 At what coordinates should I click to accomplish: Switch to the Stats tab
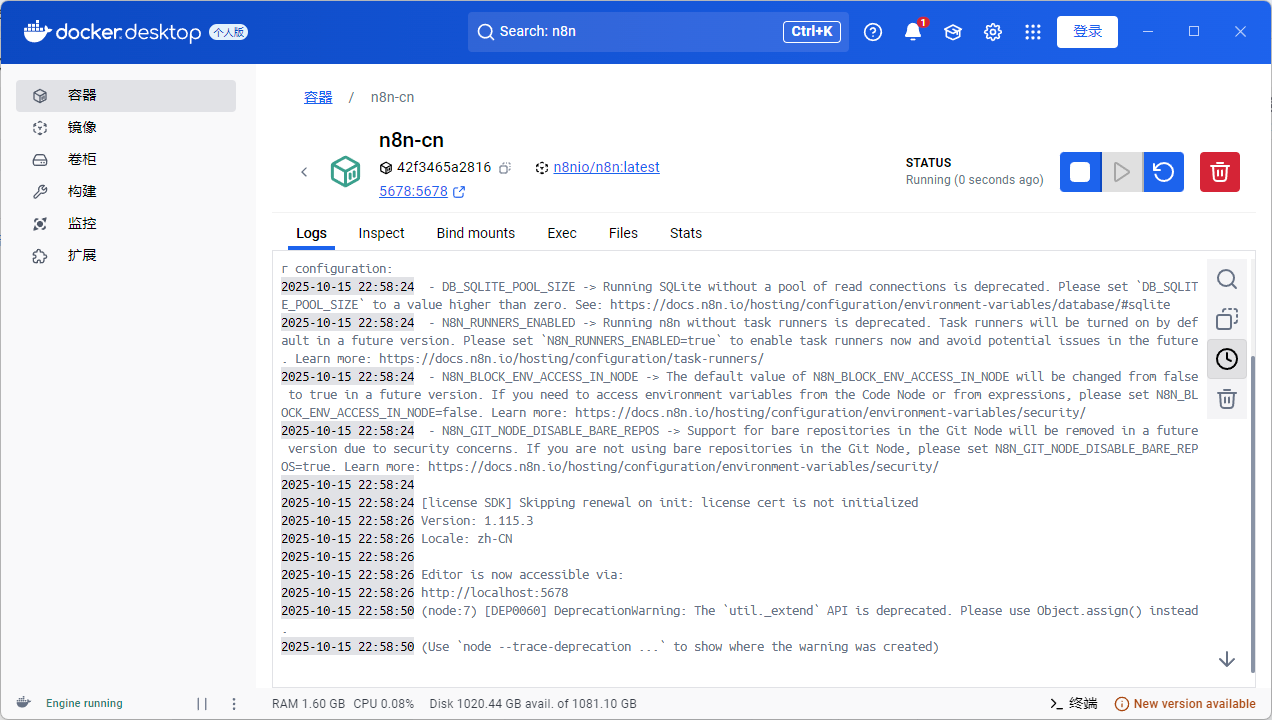[686, 233]
